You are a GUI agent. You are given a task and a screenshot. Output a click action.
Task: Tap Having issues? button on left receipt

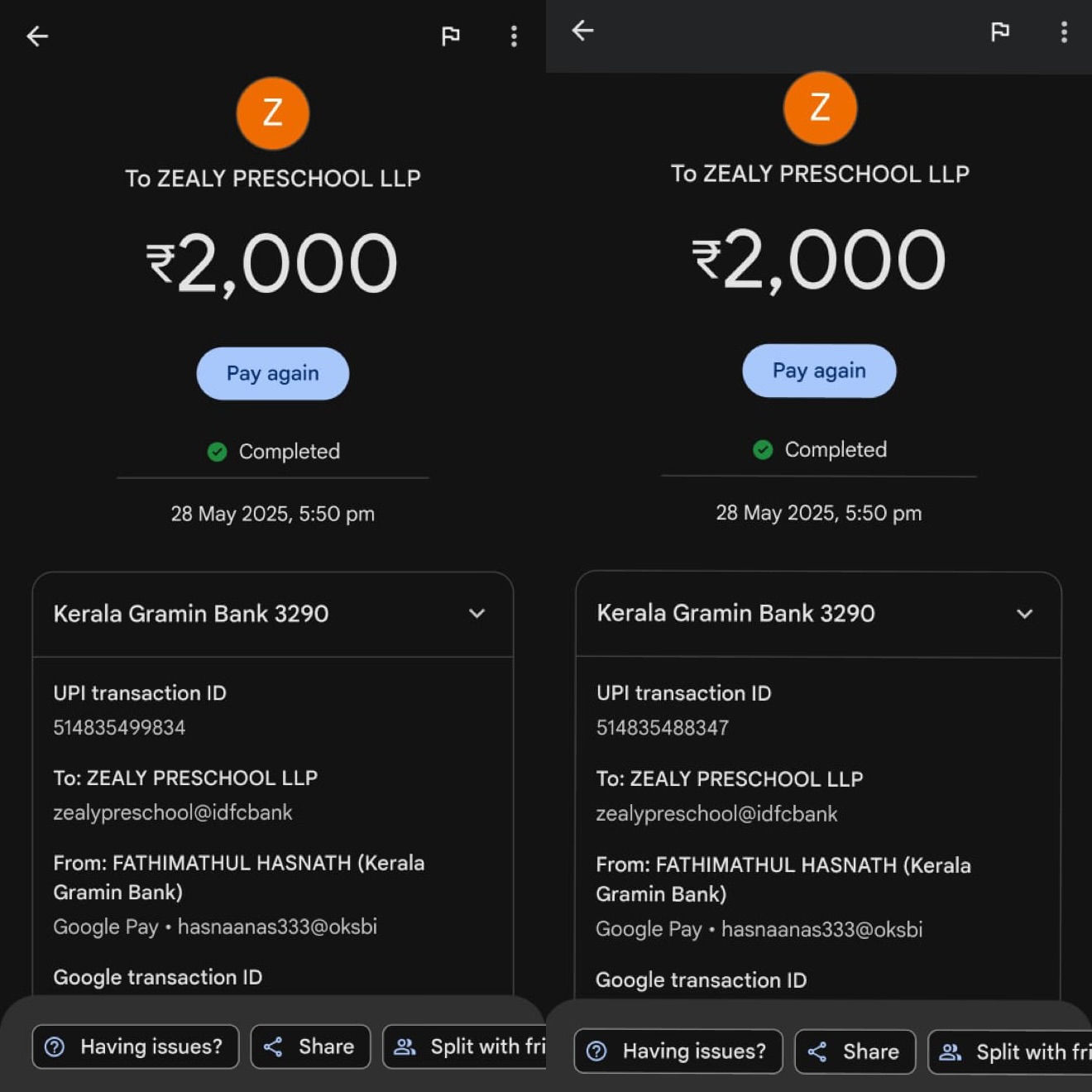[136, 1046]
